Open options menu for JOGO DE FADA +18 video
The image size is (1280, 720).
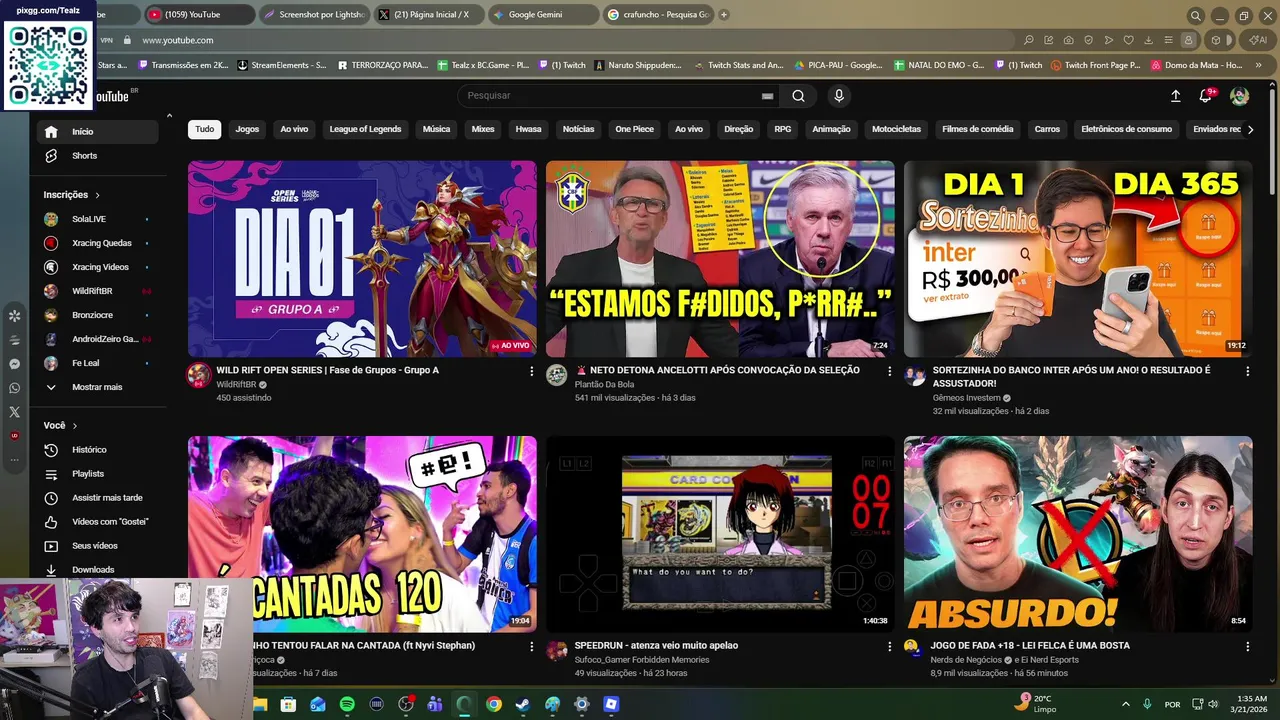[1247, 646]
